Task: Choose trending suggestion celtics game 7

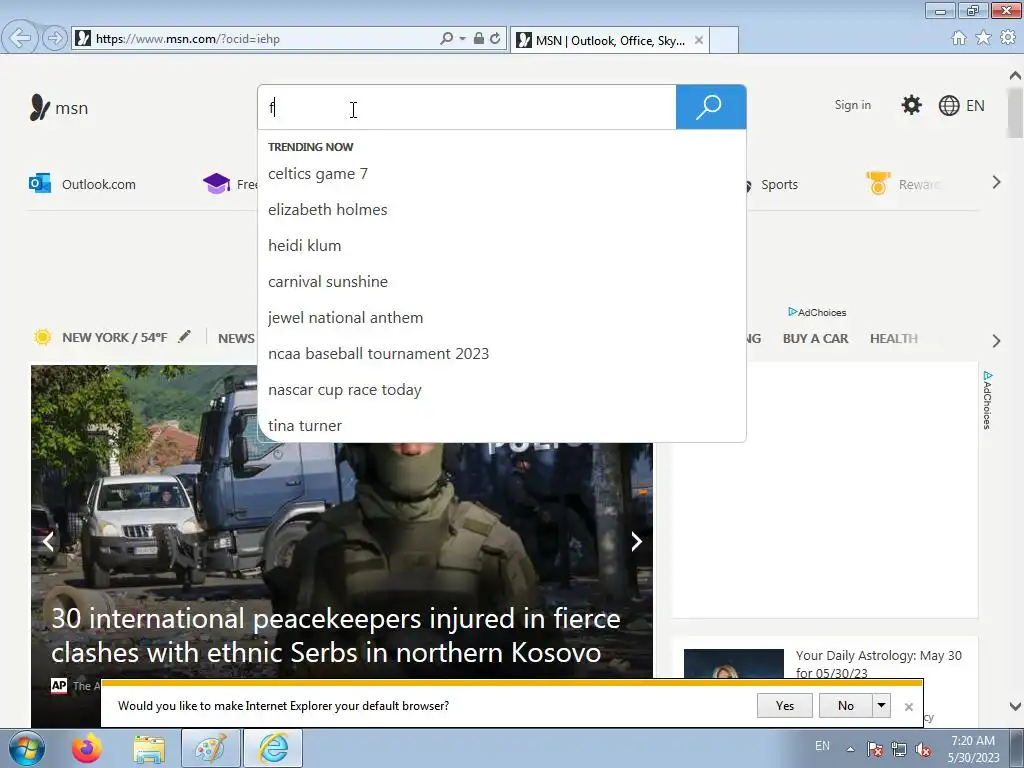Action: [x=318, y=174]
